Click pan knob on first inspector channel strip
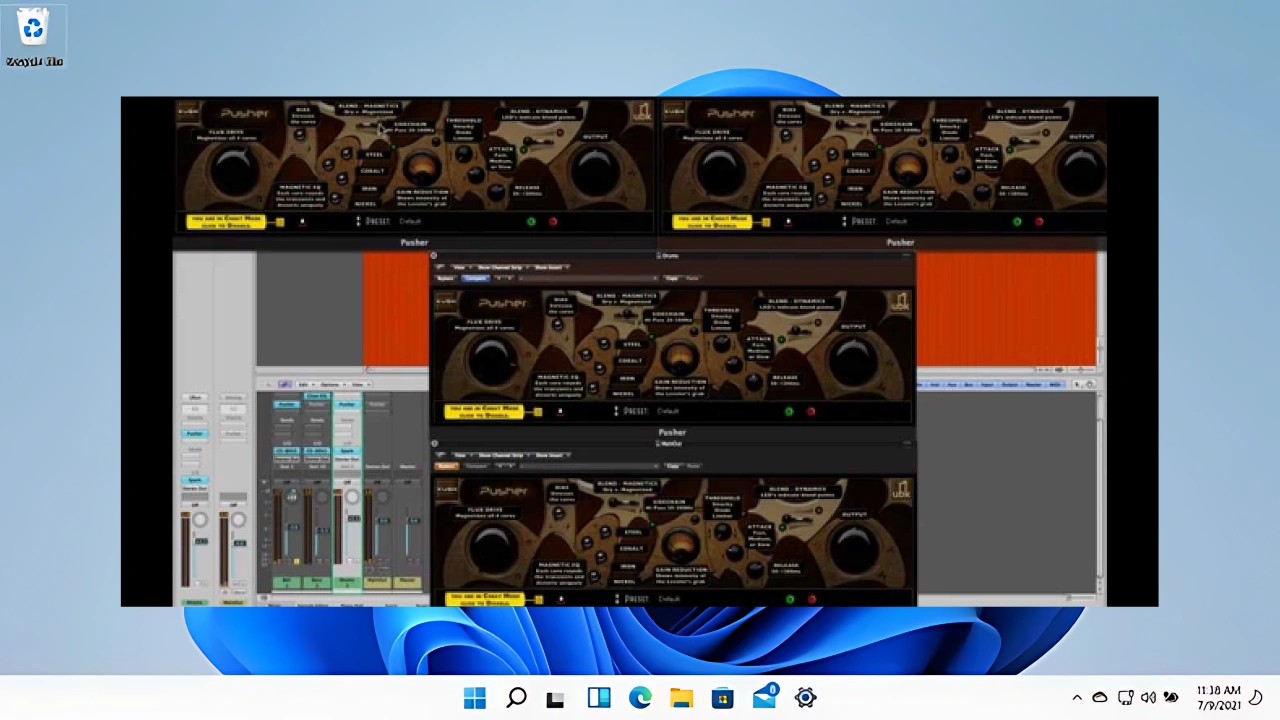This screenshot has height=720, width=1280. [x=200, y=519]
